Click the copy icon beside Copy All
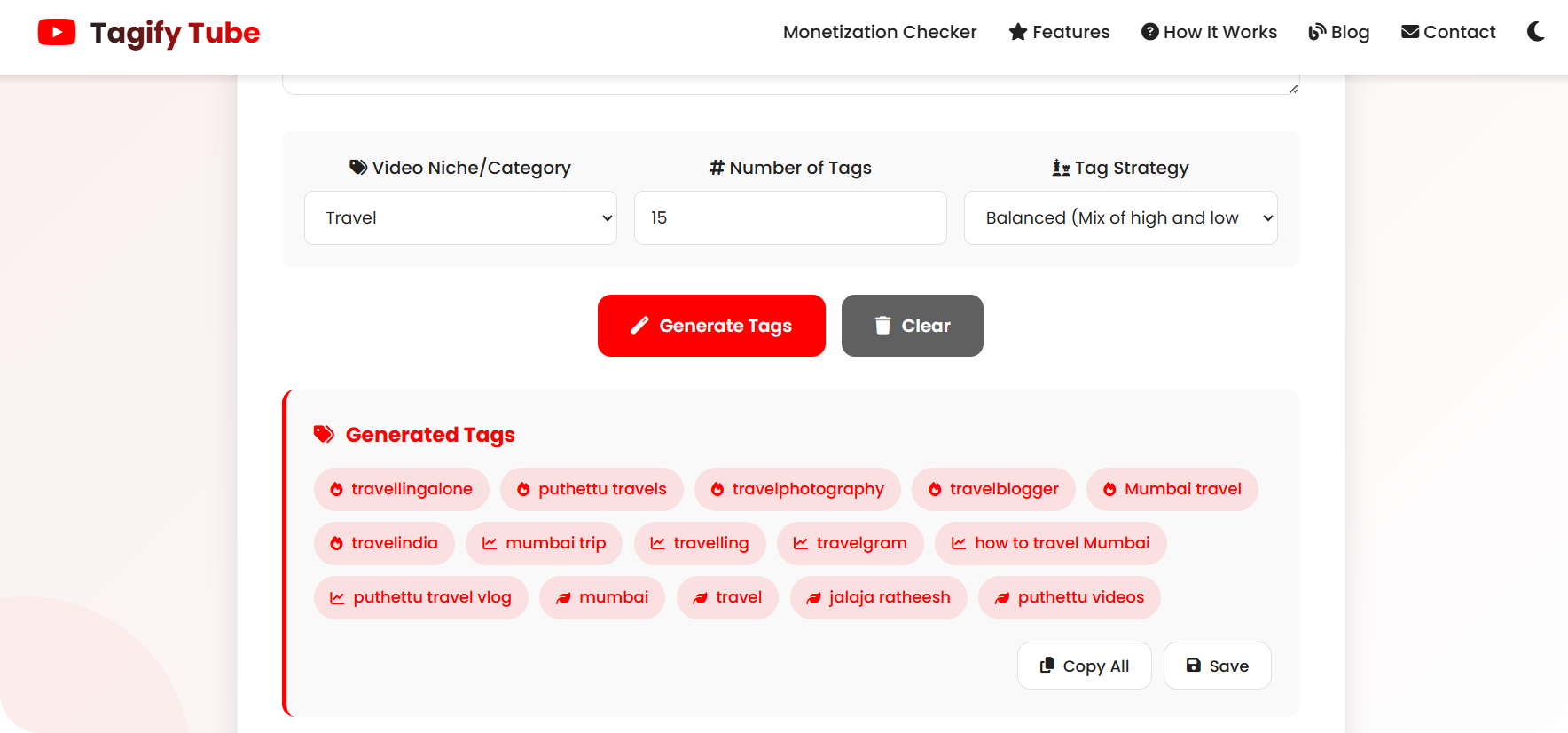This screenshot has width=1568, height=733. (1047, 666)
